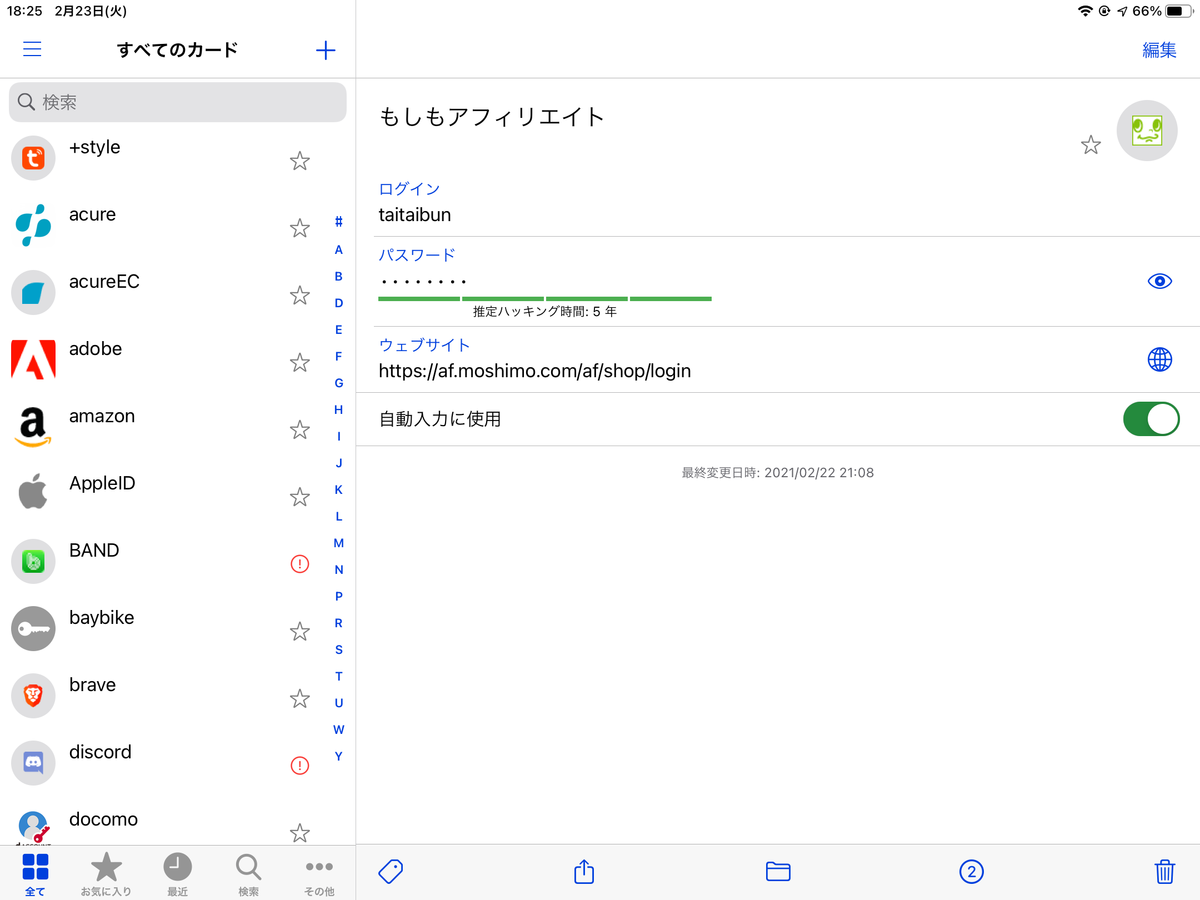Click the af.moshimo.com login URL
The height and width of the screenshot is (900, 1200).
pos(535,371)
